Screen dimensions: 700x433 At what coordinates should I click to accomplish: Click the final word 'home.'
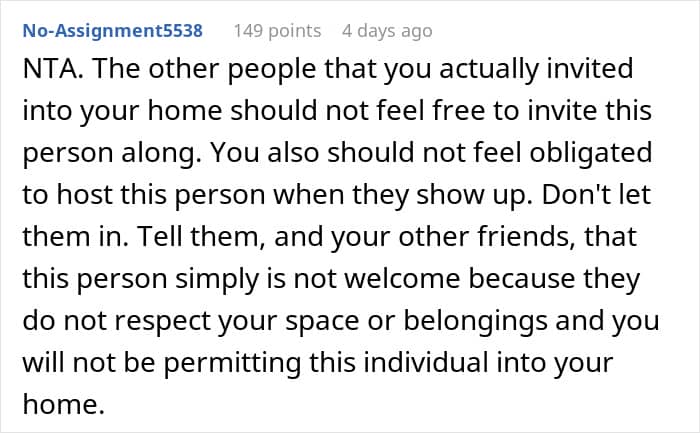tap(63, 404)
